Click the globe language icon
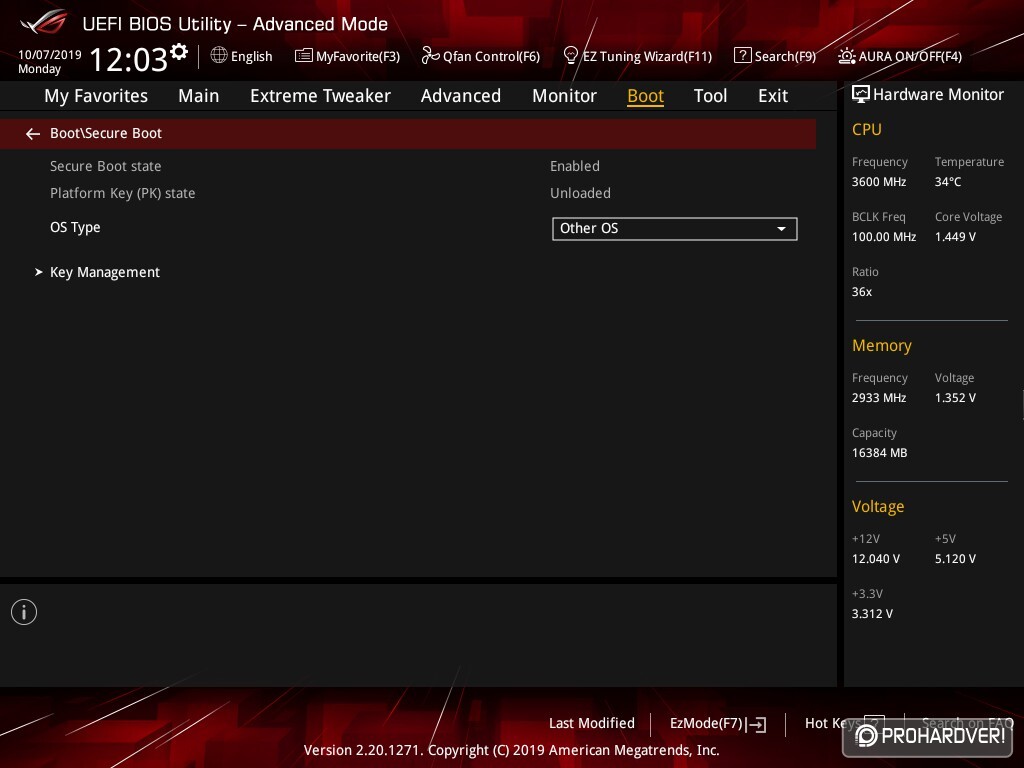 click(219, 56)
